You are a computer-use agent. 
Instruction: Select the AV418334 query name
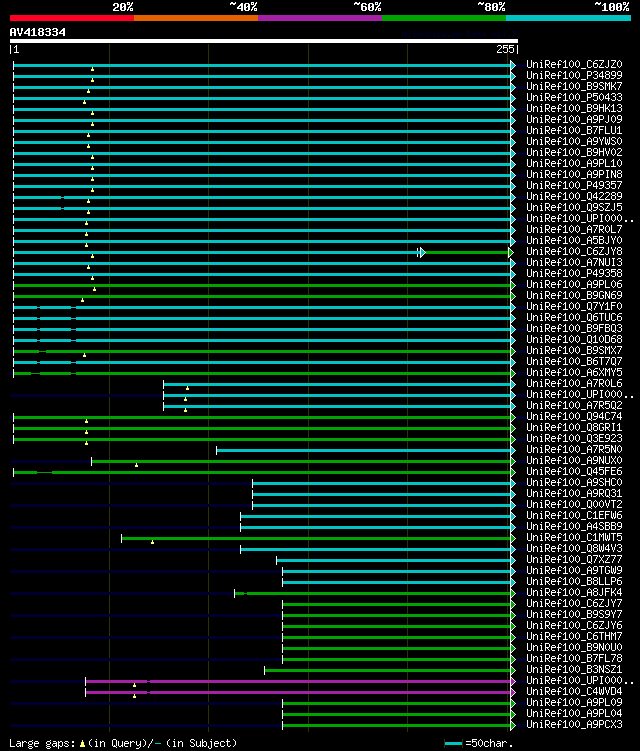37,32
